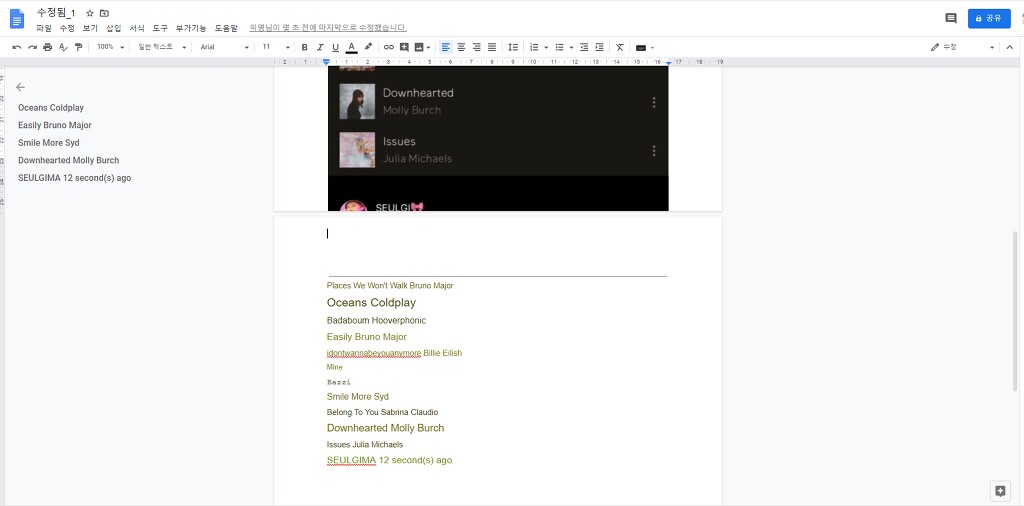Close outline with back arrow
The width and height of the screenshot is (1024, 506).
(x=20, y=87)
